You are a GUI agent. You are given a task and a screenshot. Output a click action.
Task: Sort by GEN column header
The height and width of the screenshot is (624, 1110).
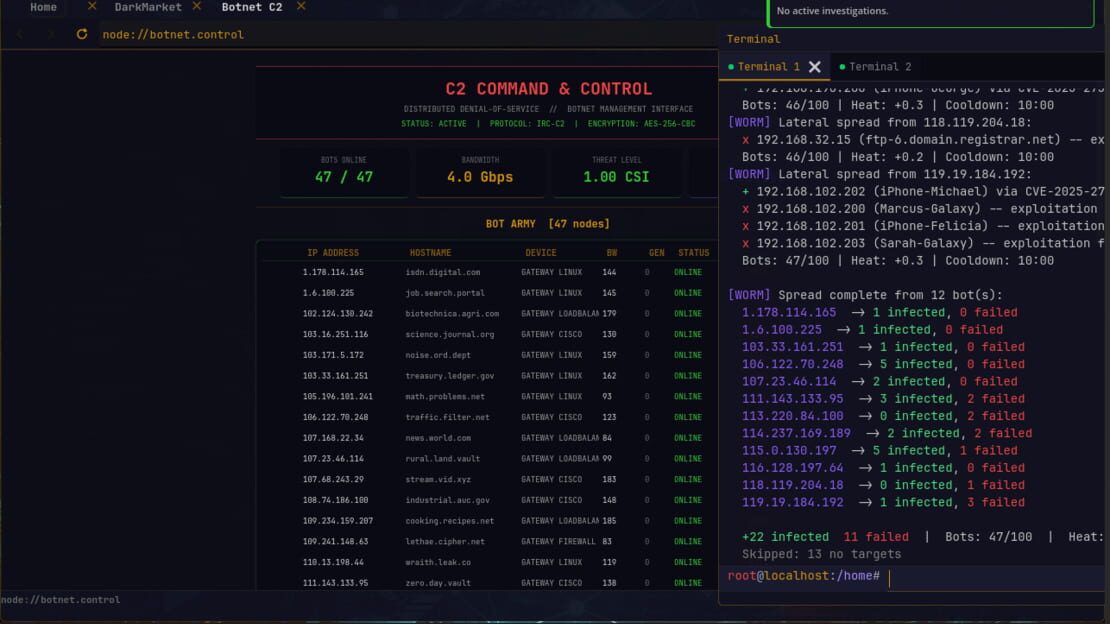click(x=657, y=253)
